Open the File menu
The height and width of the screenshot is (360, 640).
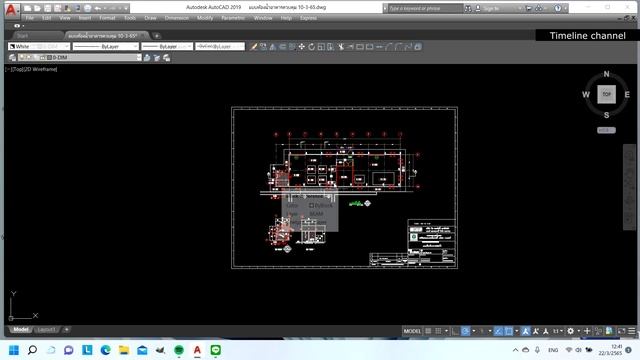coord(30,18)
